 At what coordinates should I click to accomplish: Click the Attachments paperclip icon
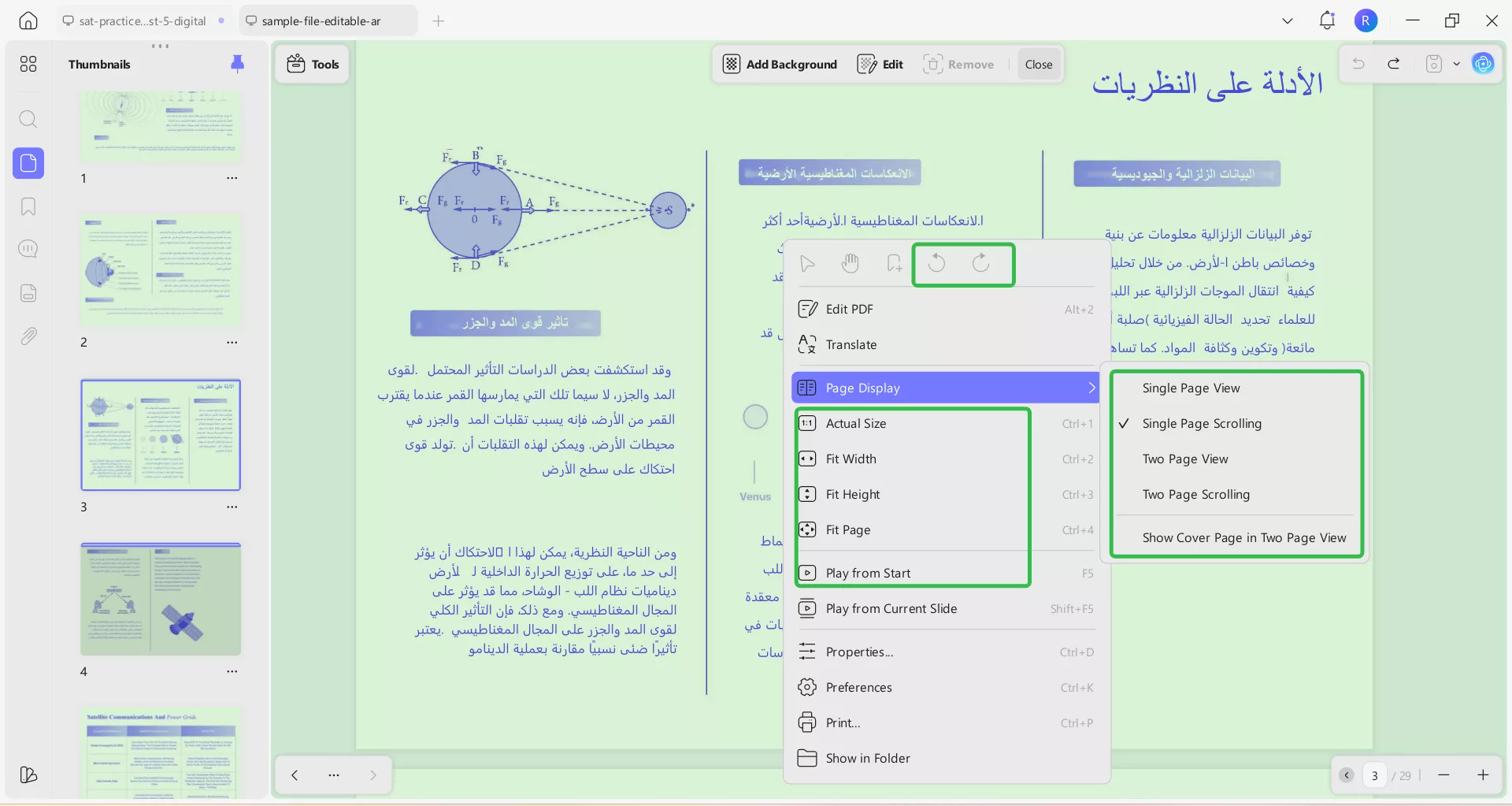28,336
